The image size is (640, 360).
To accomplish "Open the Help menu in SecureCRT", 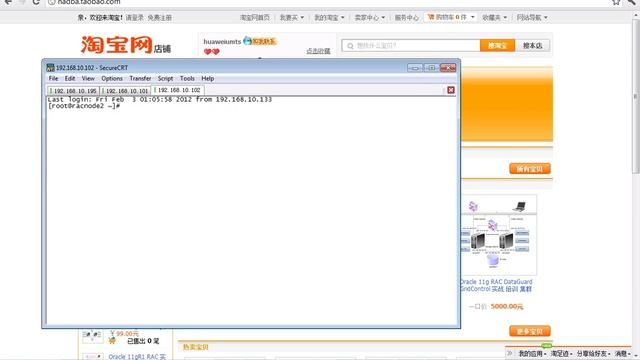I will pos(207,78).
